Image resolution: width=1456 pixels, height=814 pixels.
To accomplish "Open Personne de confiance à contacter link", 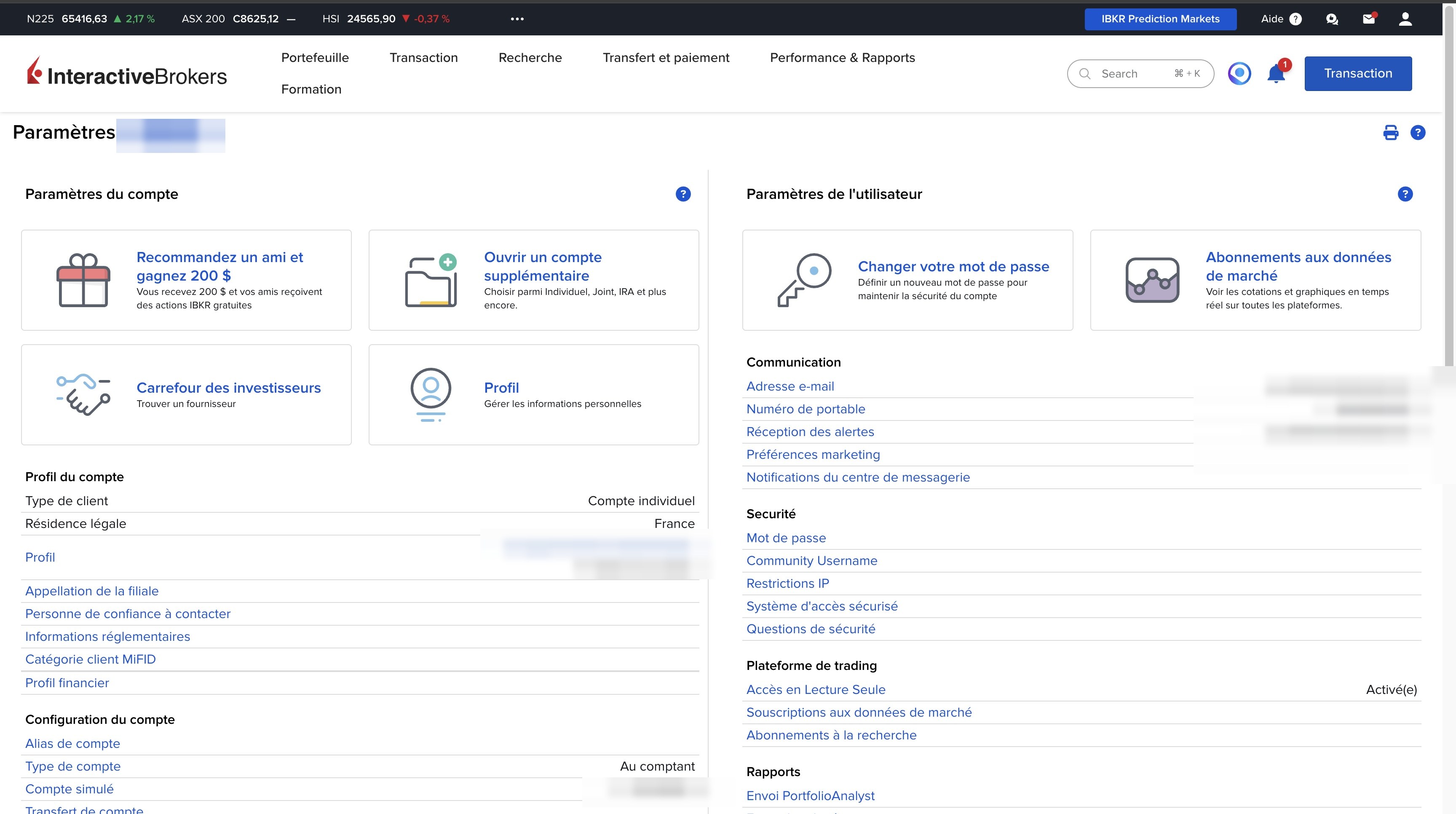I will point(128,614).
